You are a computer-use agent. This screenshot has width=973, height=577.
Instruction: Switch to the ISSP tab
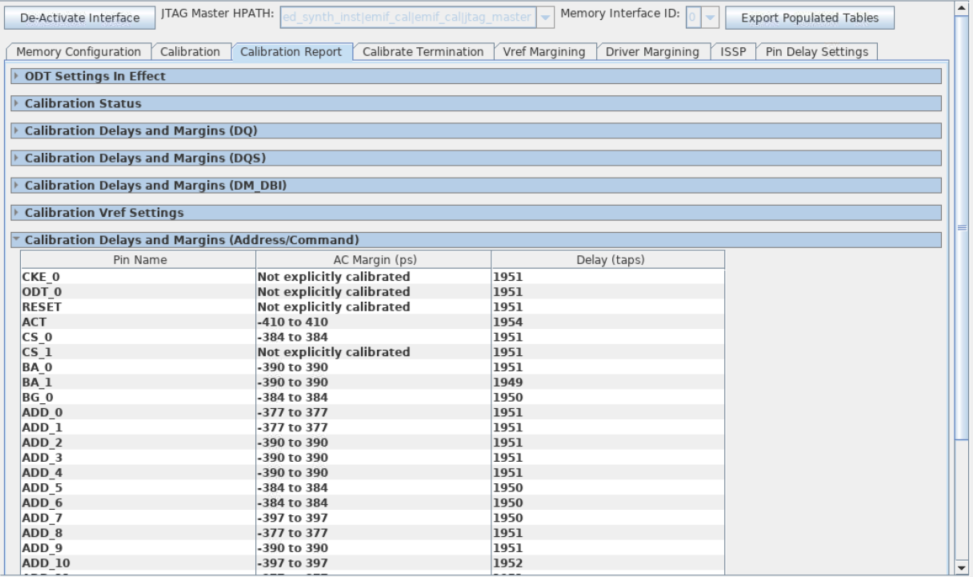732,52
